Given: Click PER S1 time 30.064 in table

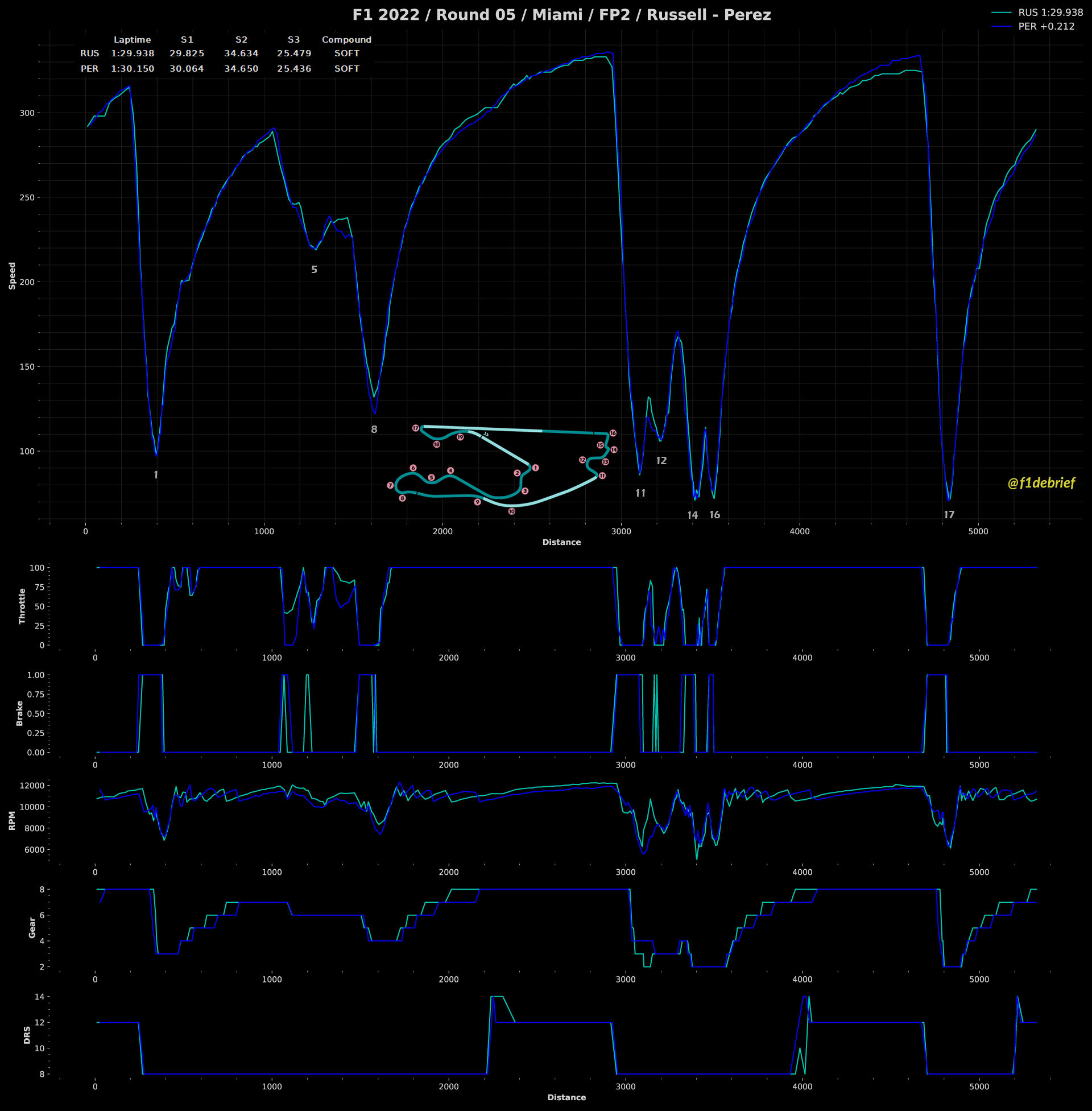Looking at the screenshot, I should point(187,69).
